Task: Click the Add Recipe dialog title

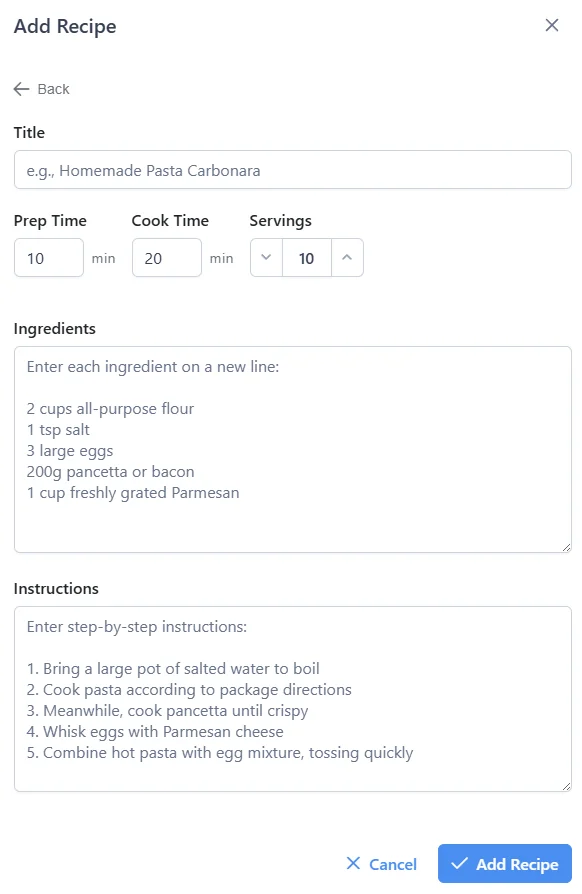Action: pos(64,26)
